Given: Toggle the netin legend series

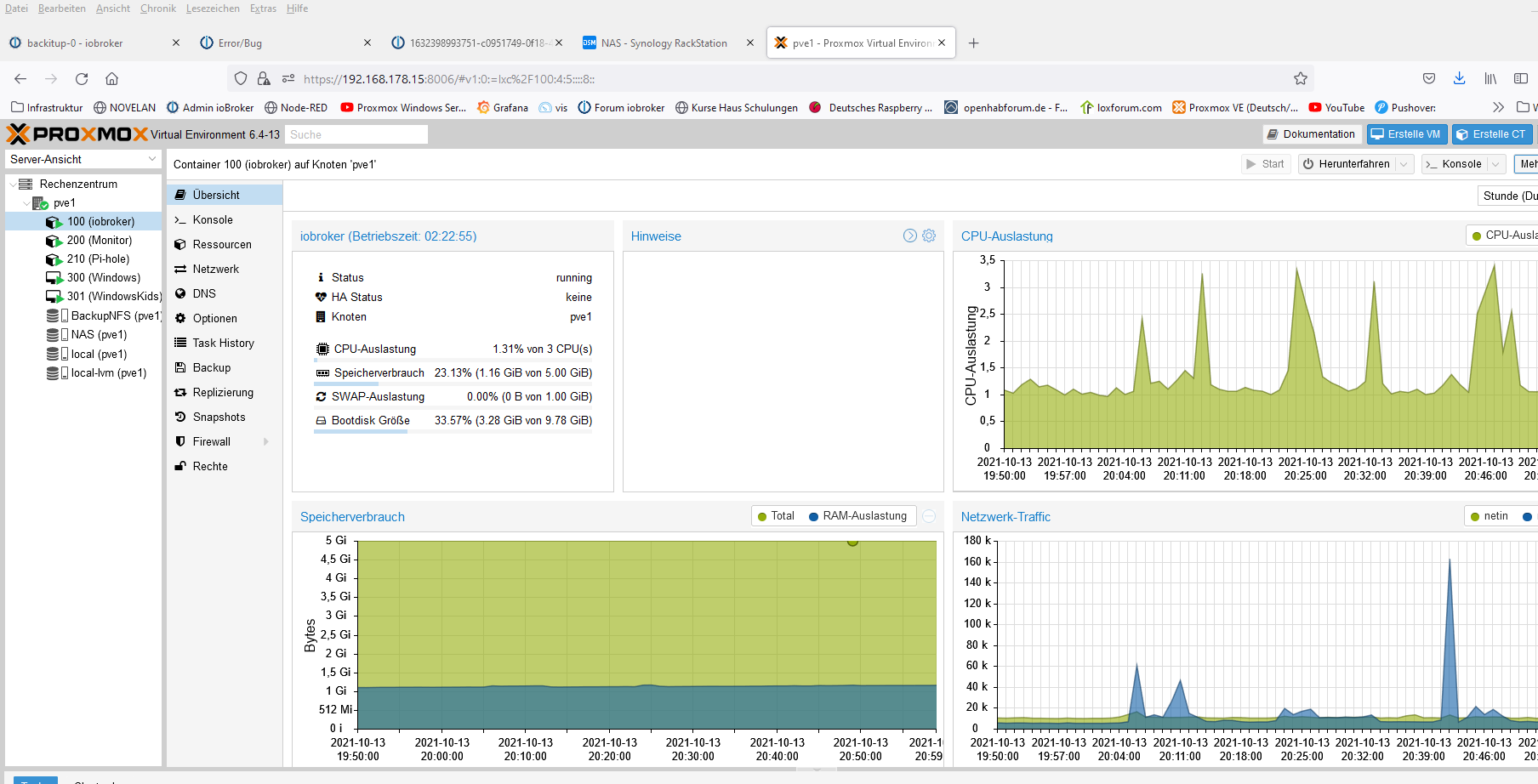Looking at the screenshot, I should [1490, 516].
